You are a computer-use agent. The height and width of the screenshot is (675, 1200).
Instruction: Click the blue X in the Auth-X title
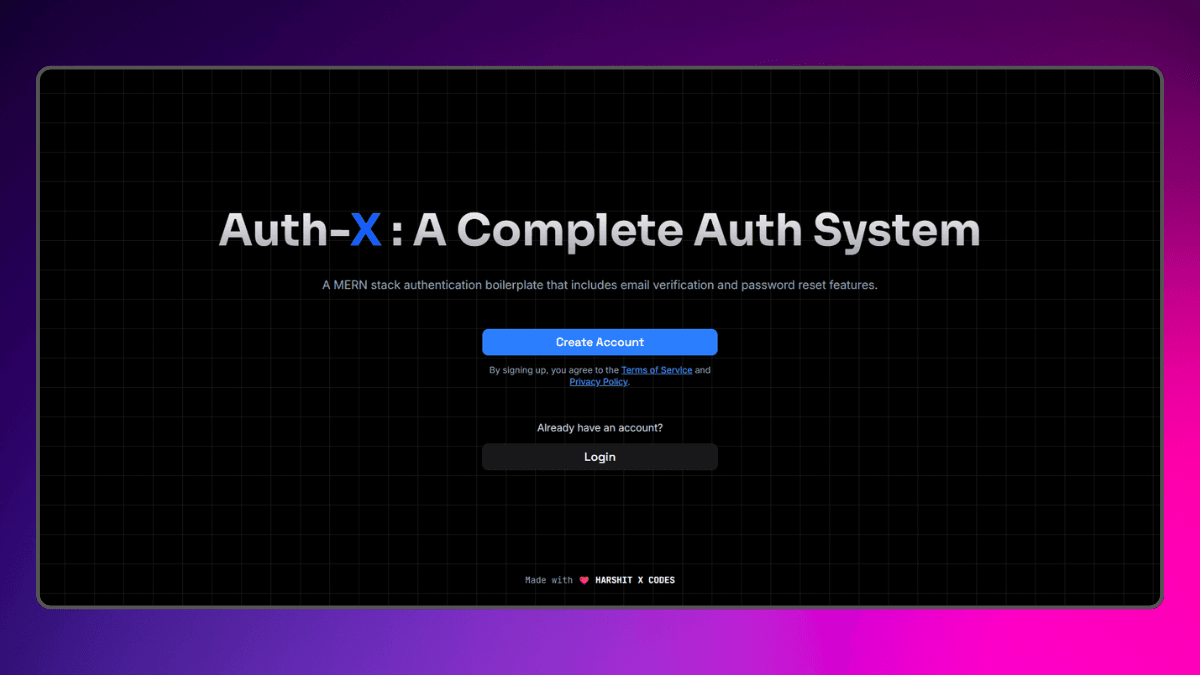[x=368, y=229]
